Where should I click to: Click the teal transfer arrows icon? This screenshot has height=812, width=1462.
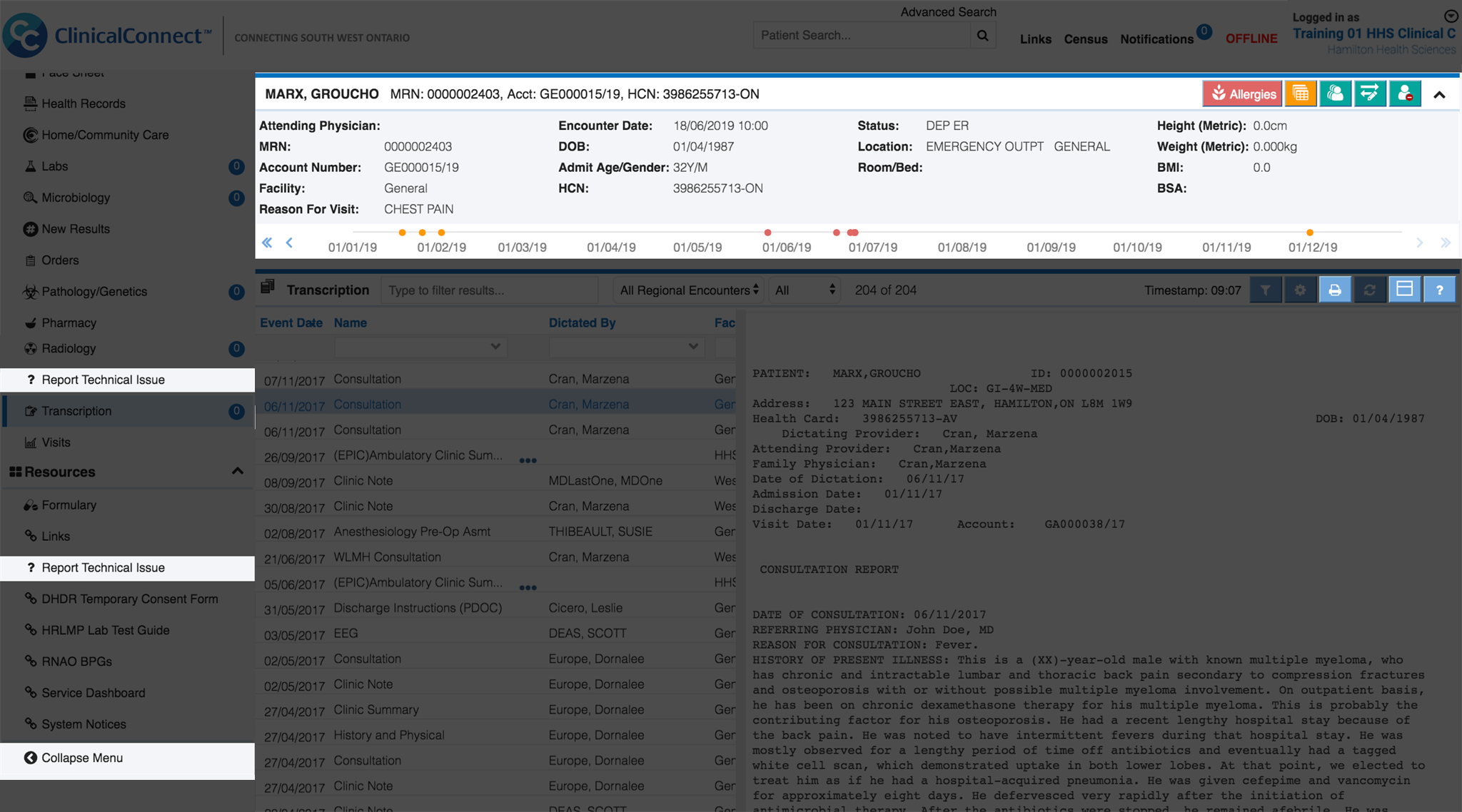[1370, 93]
